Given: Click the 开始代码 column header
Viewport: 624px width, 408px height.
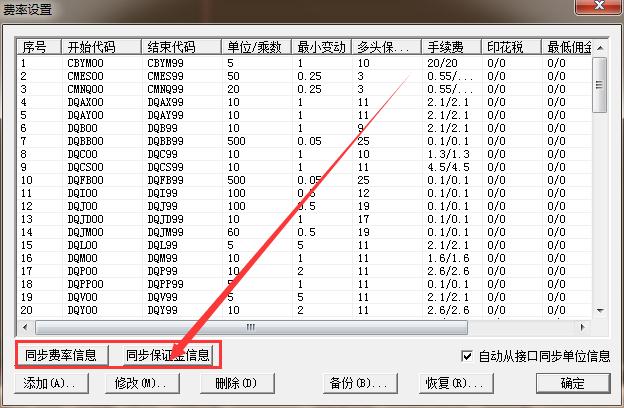Looking at the screenshot, I should pos(100,47).
